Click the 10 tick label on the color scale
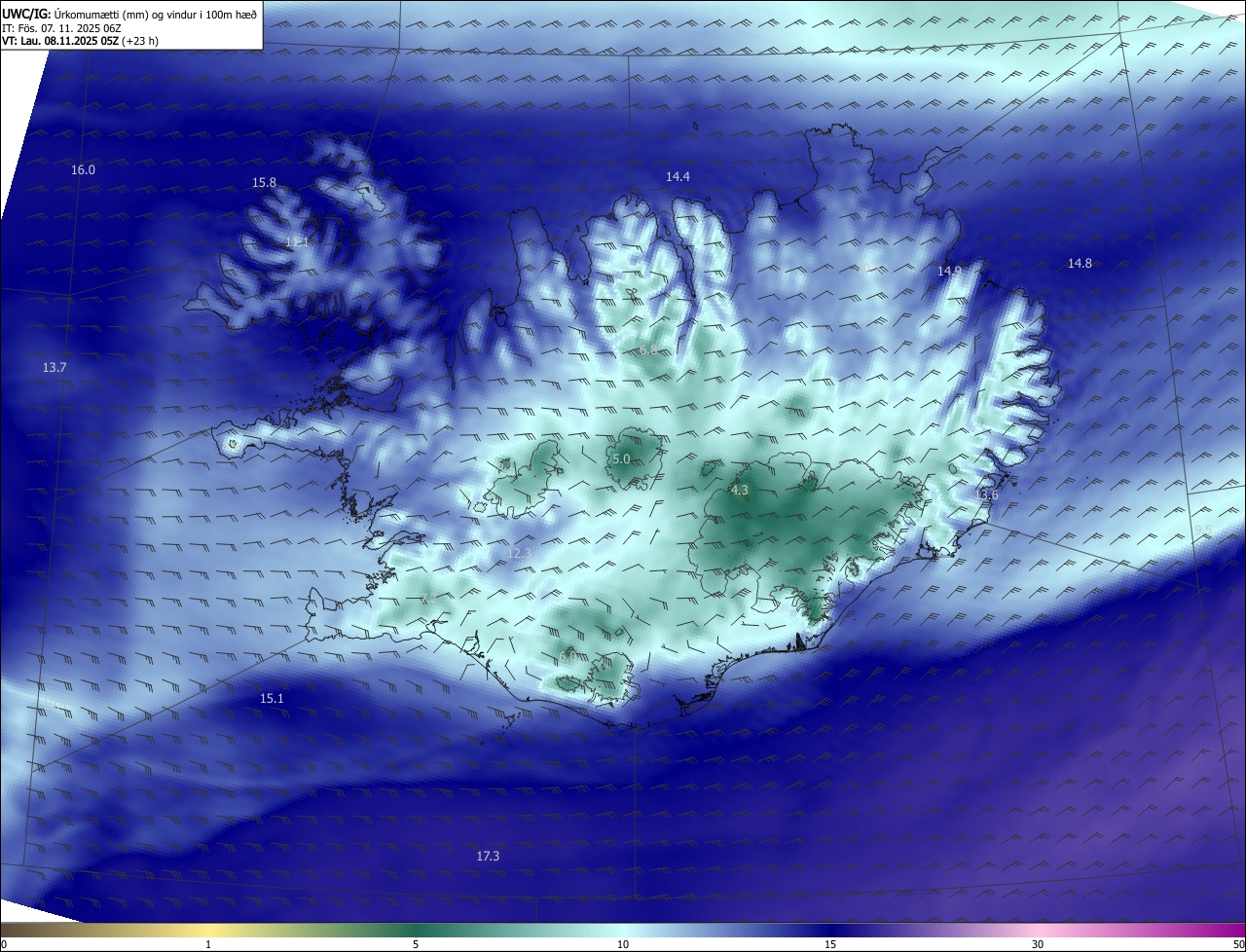Screen dimensions: 1246x952 (623, 944)
